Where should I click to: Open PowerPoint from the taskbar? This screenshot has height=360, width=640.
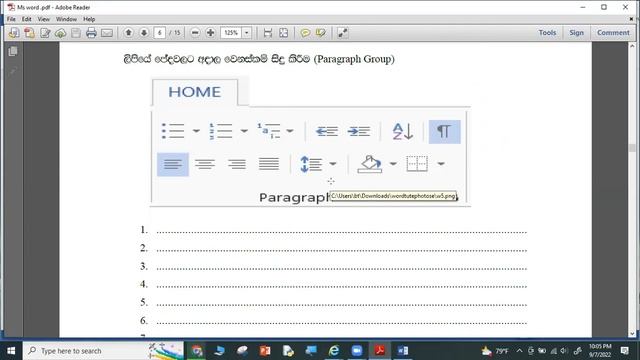tap(265, 351)
